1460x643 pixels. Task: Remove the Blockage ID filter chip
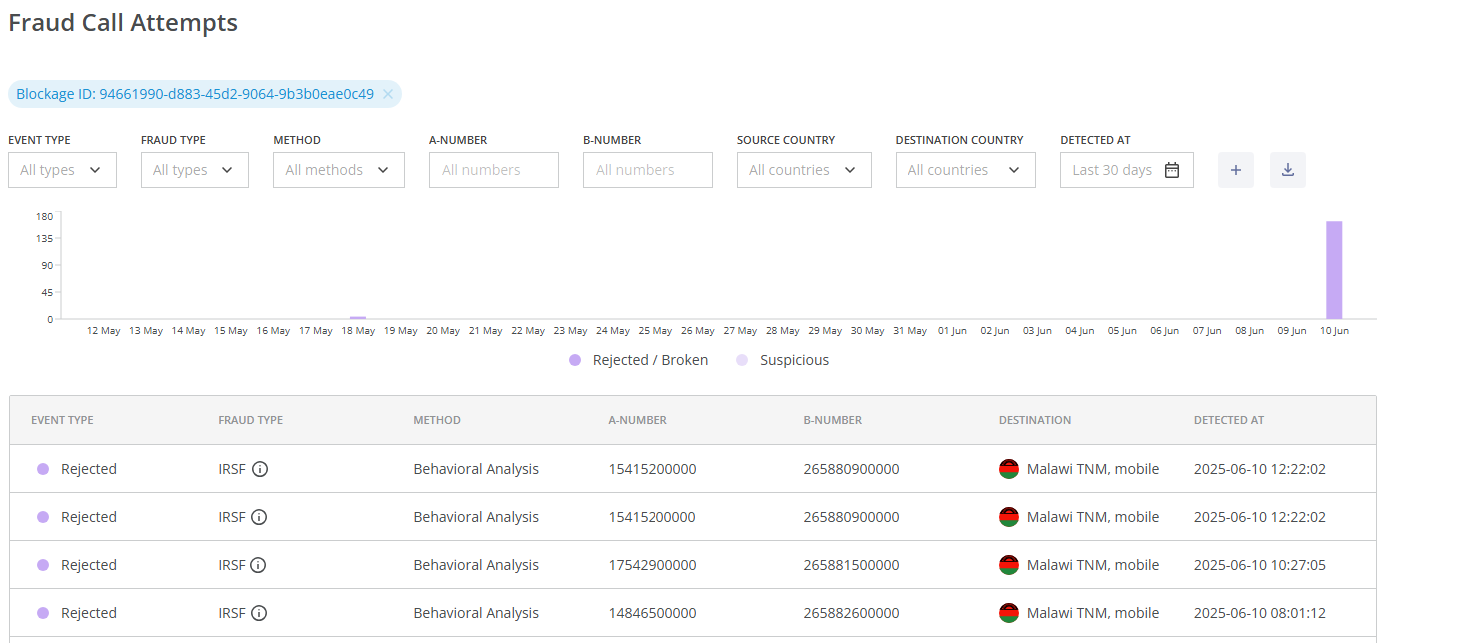click(x=388, y=94)
